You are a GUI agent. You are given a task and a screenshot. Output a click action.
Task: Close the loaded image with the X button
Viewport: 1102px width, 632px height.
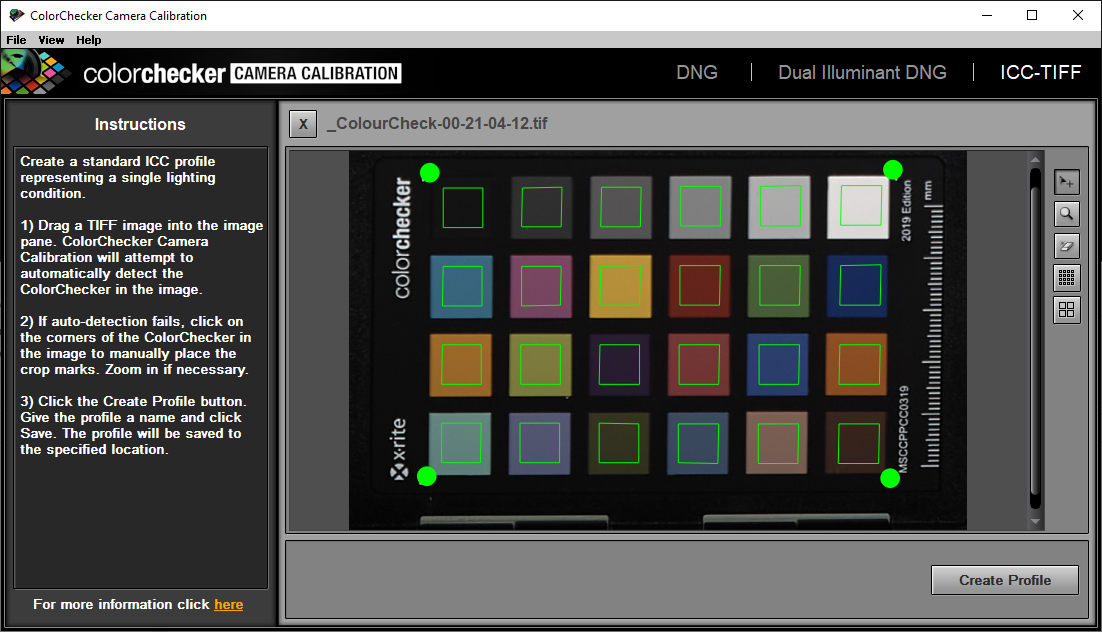[303, 124]
